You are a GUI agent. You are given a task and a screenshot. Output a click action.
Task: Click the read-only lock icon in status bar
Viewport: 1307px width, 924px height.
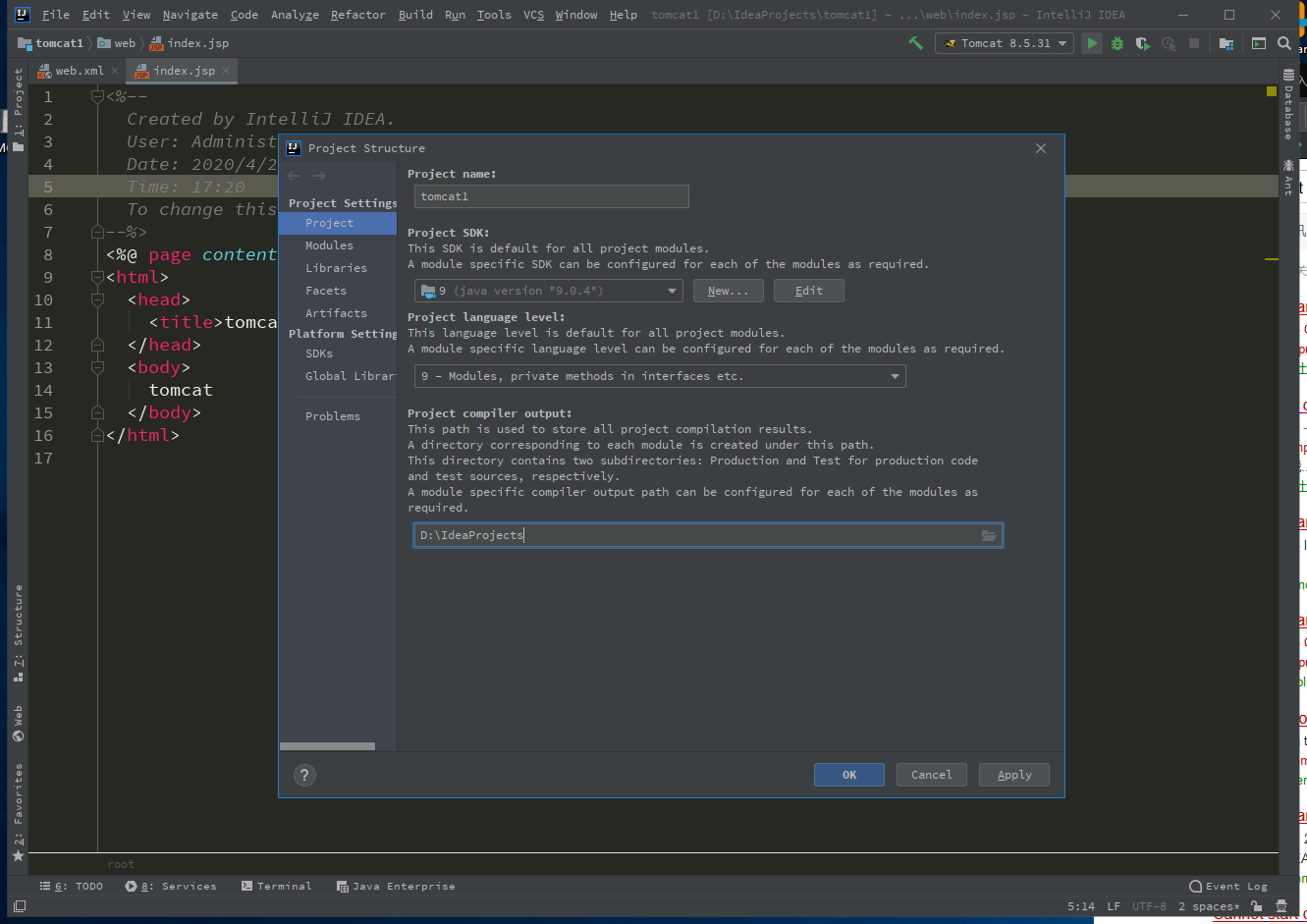(1255, 906)
